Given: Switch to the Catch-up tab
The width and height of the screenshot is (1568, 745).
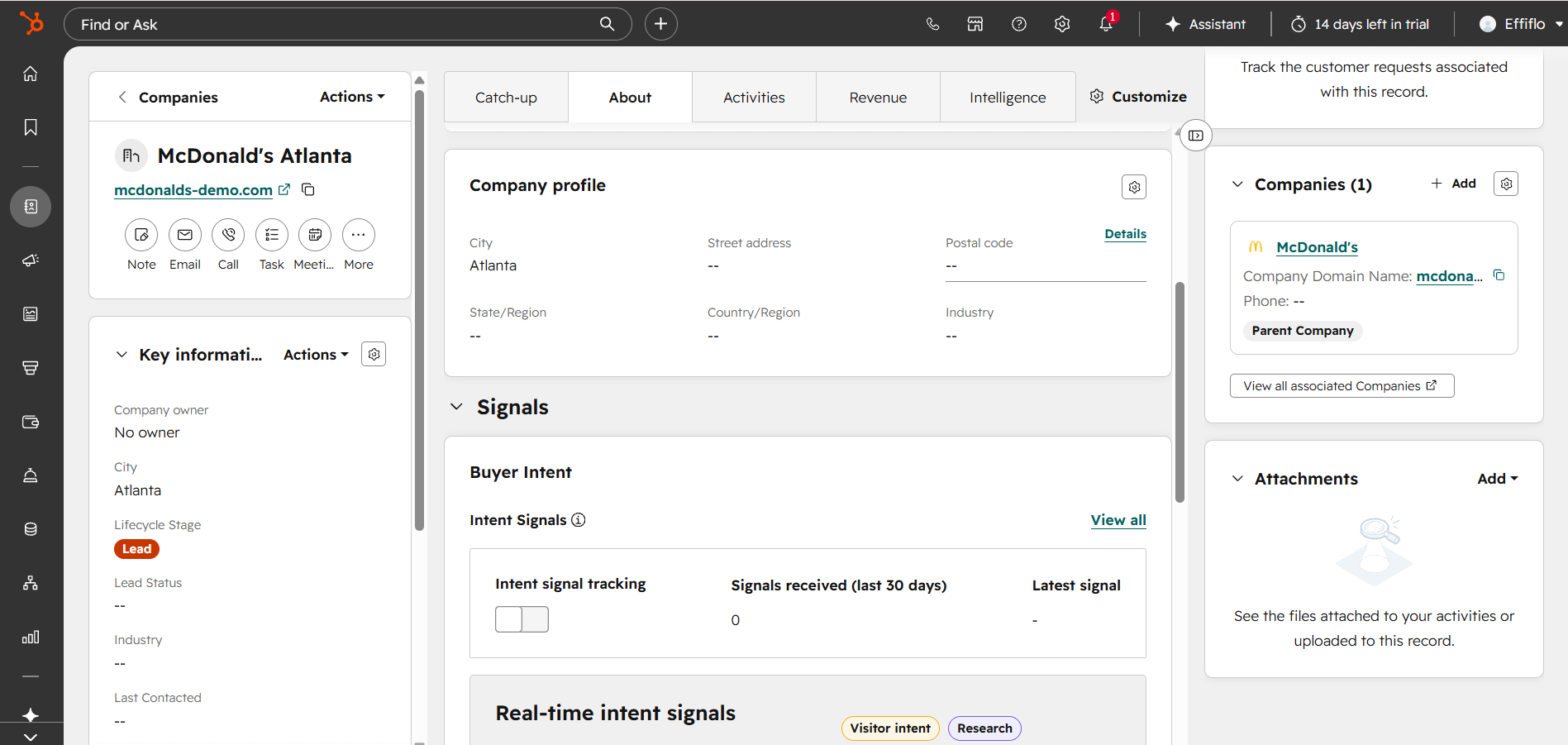Looking at the screenshot, I should [506, 98].
